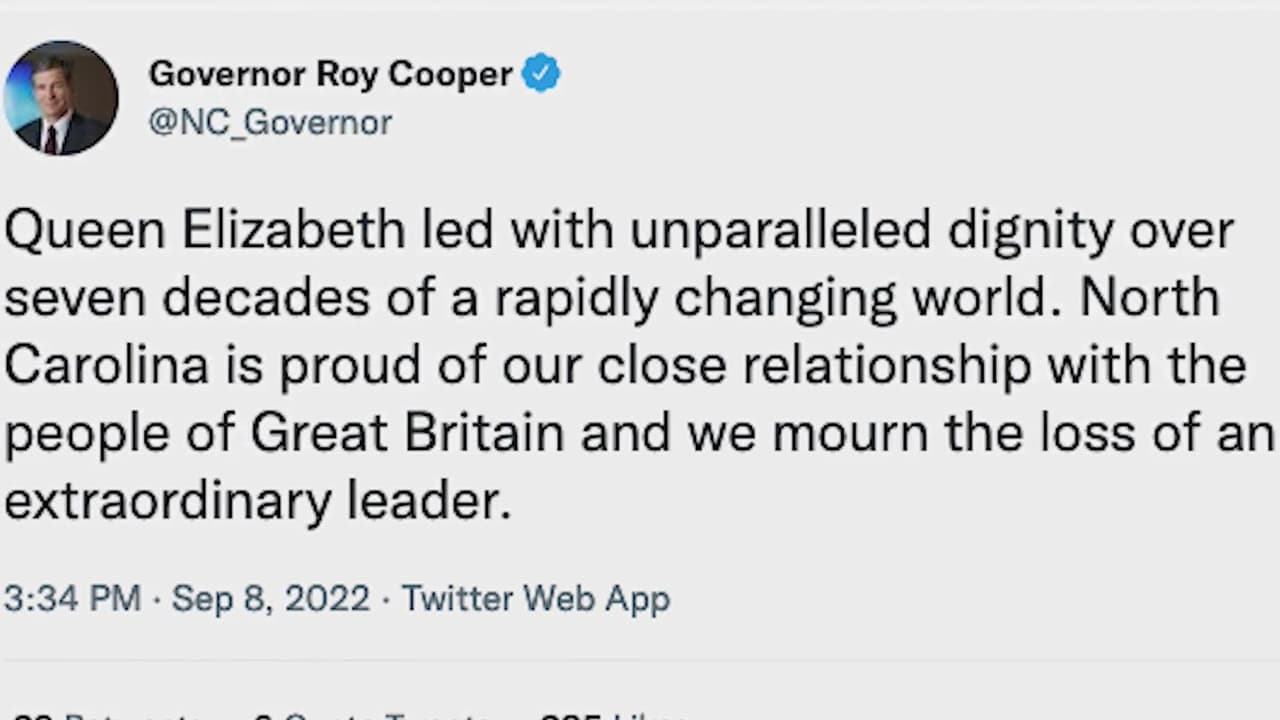Click the blue verified checkmark badge
Image resolution: width=1280 pixels, height=720 pixels.
pyautogui.click(x=541, y=74)
